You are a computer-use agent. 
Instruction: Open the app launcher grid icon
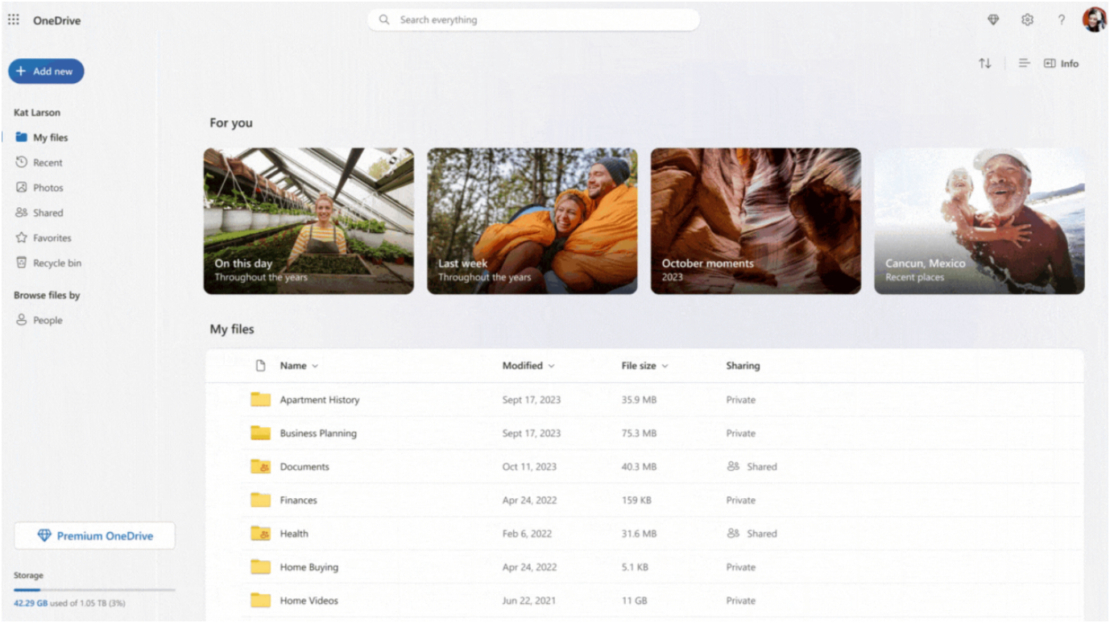point(14,20)
